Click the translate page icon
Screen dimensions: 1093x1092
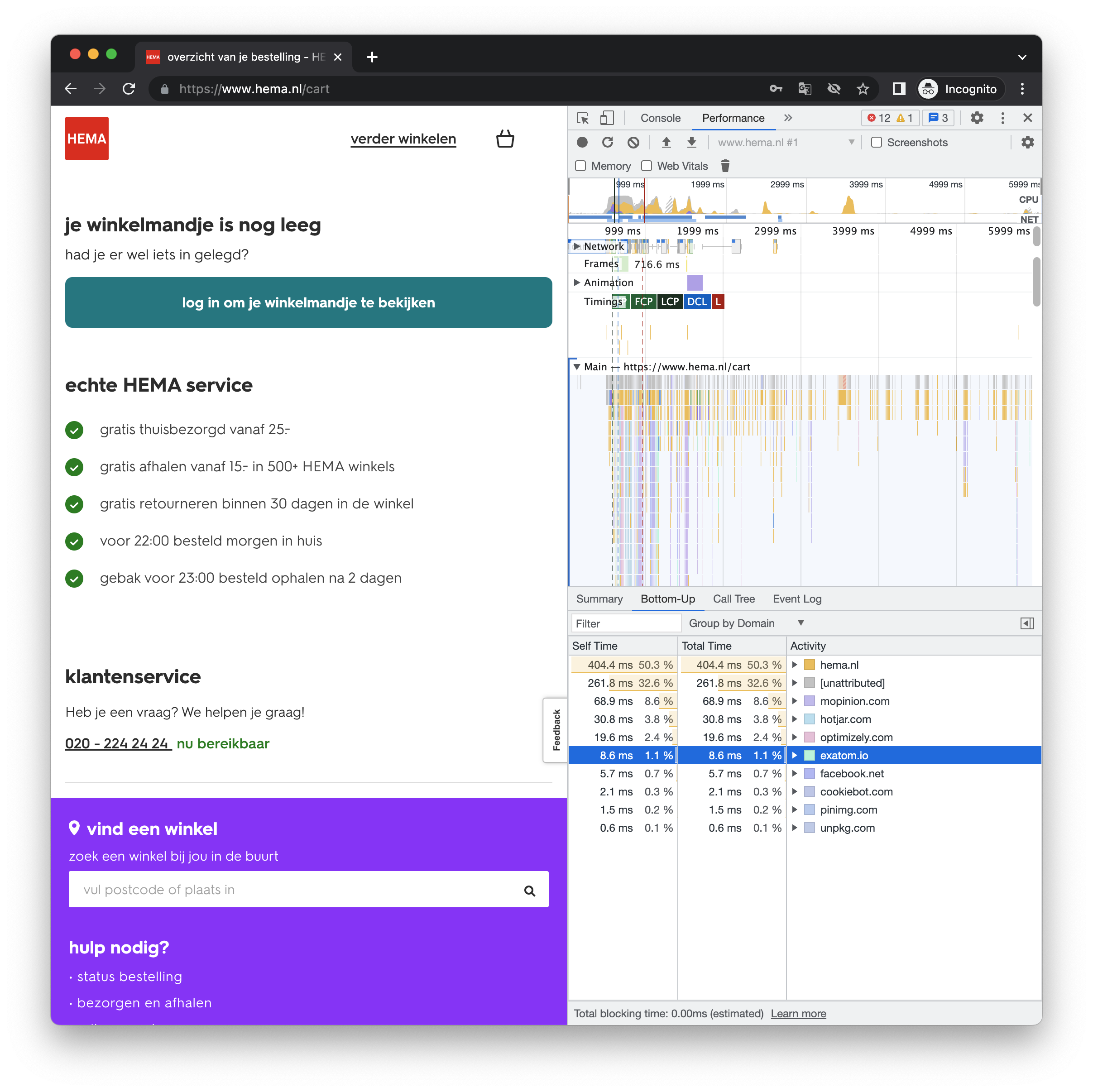click(x=805, y=89)
